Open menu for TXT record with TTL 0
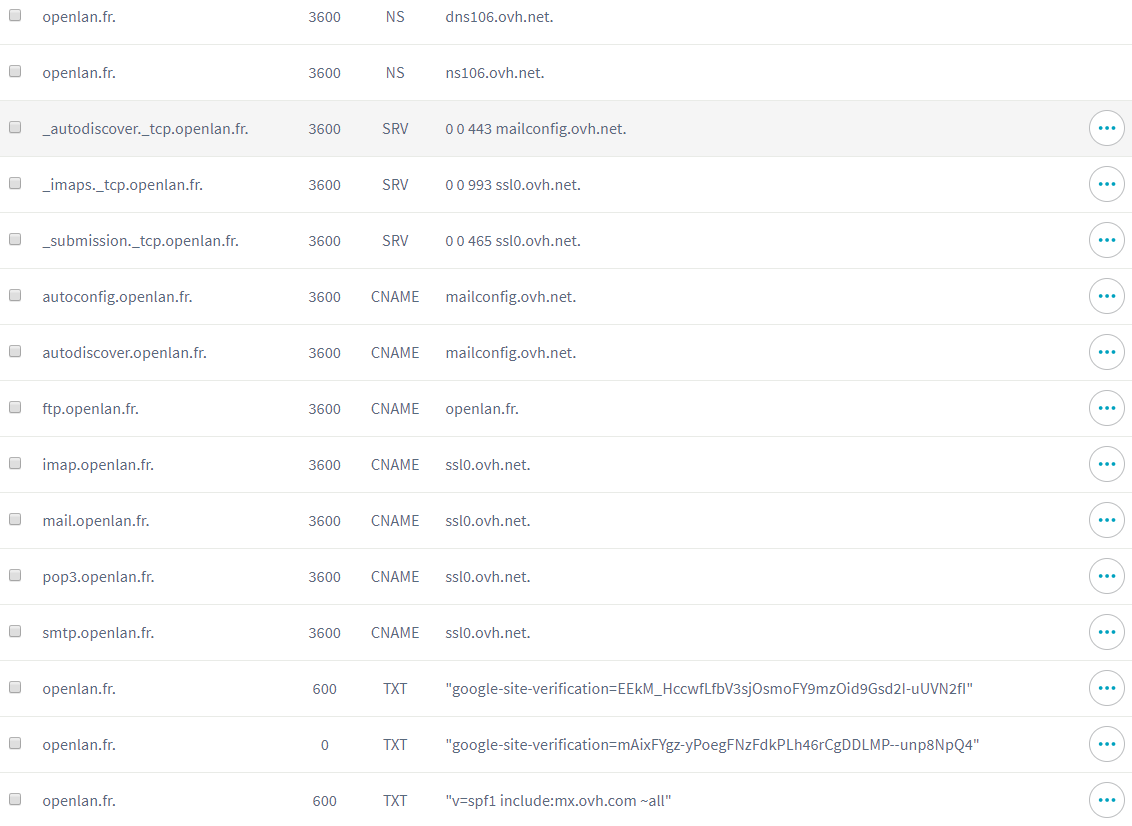Viewport: 1132px width, 826px height. [x=1106, y=745]
